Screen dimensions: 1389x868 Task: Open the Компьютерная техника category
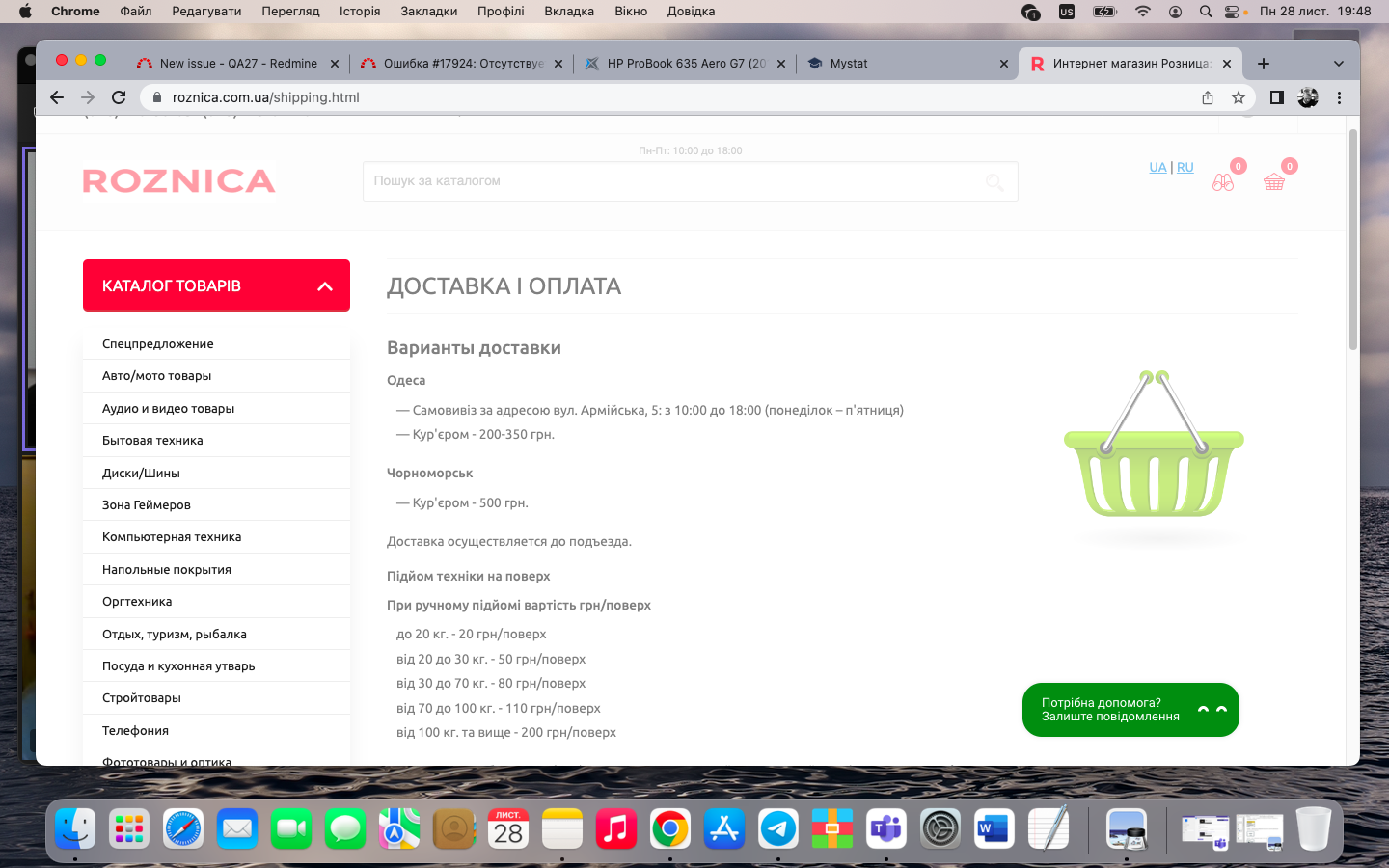coord(172,537)
